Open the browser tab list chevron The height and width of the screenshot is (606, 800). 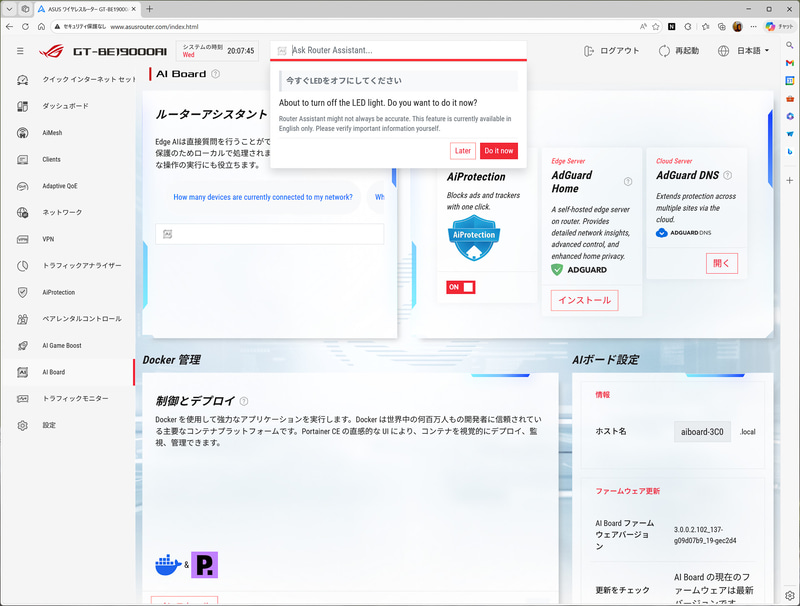[9, 9]
